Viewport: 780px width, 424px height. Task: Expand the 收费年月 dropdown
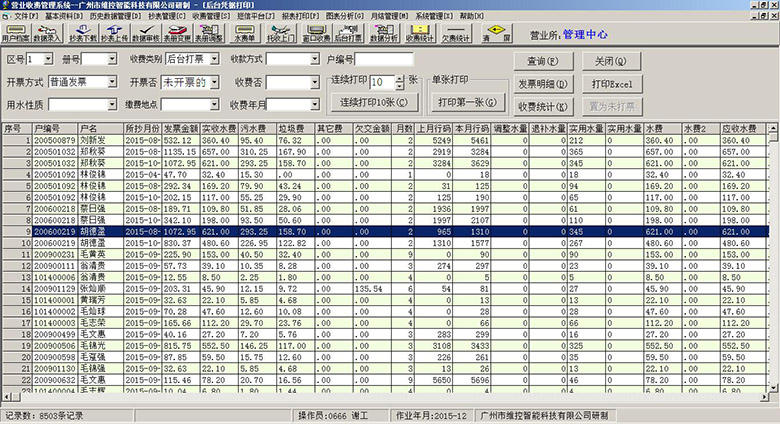pyautogui.click(x=314, y=104)
